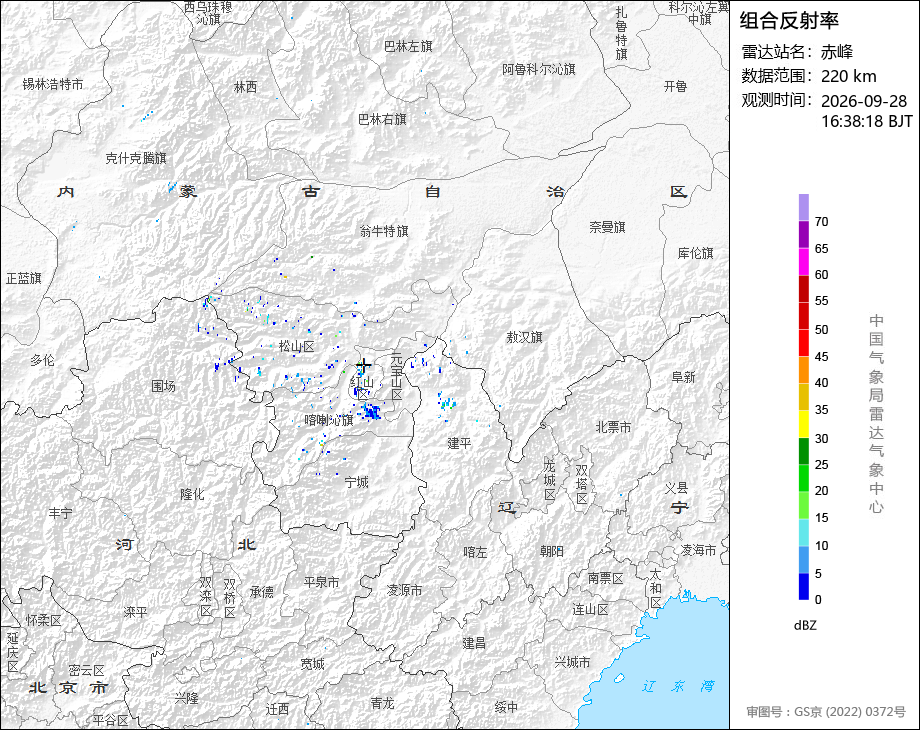Screen dimensions: 920x730
Task: Click the map label 库伦旗
Action: [x=695, y=254]
